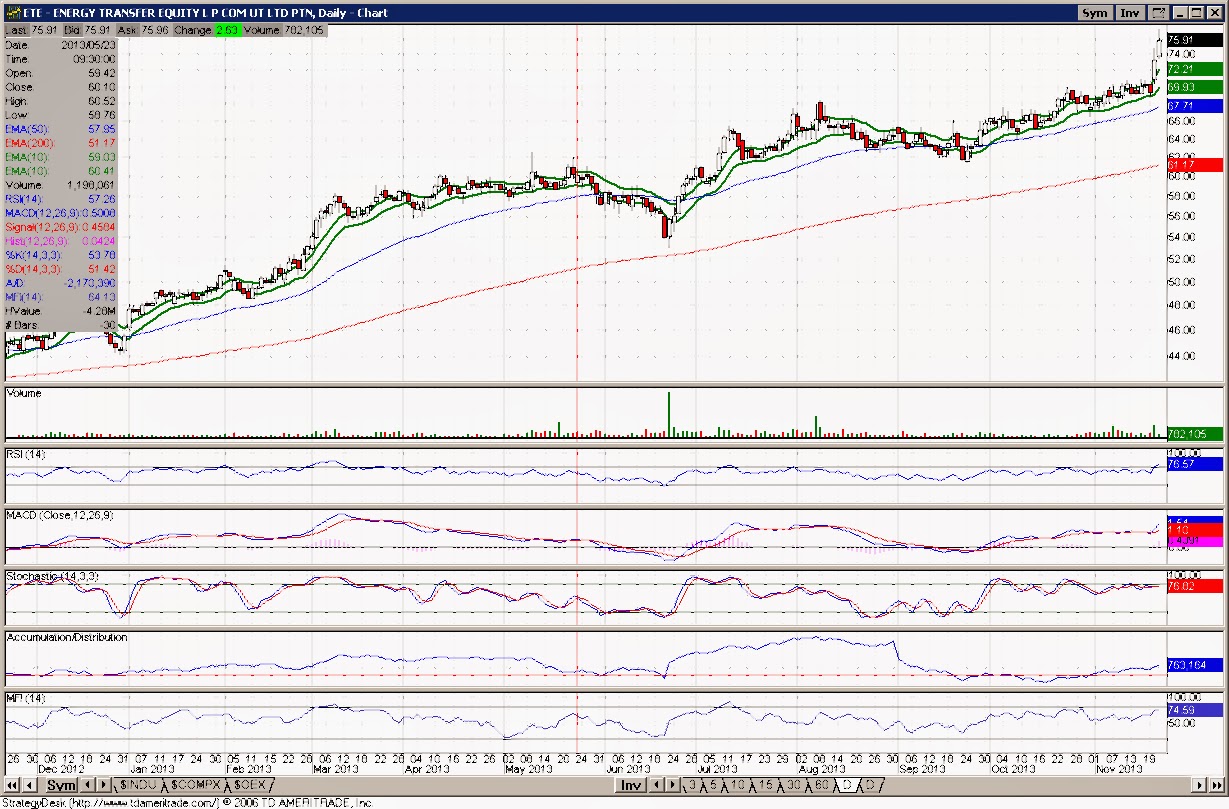Screen dimensions: 1229x809
Task: Click the Accumulation/Distribution 763,164 value label
Action: (x=1194, y=664)
